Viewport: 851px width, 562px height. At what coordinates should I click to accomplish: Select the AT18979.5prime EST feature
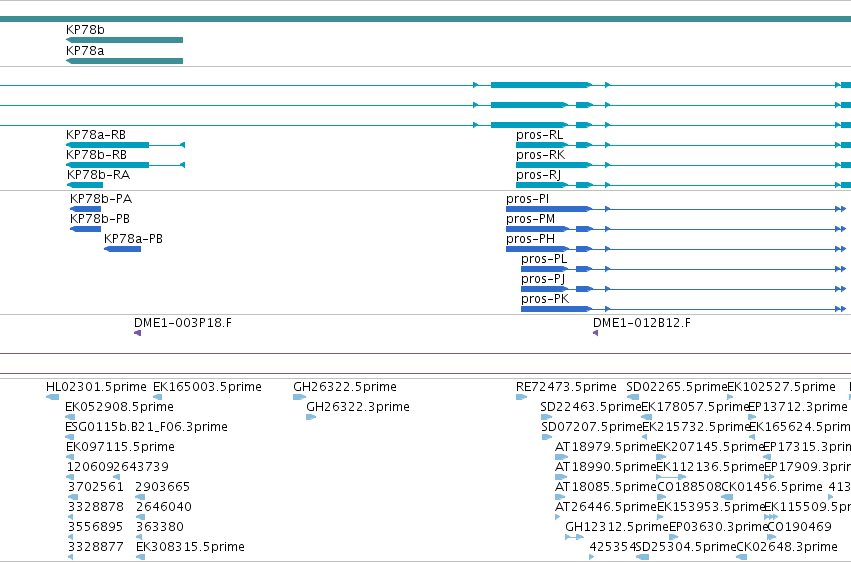562,457
